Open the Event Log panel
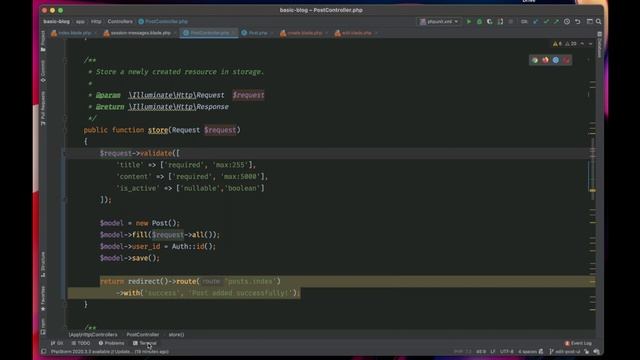 578,343
